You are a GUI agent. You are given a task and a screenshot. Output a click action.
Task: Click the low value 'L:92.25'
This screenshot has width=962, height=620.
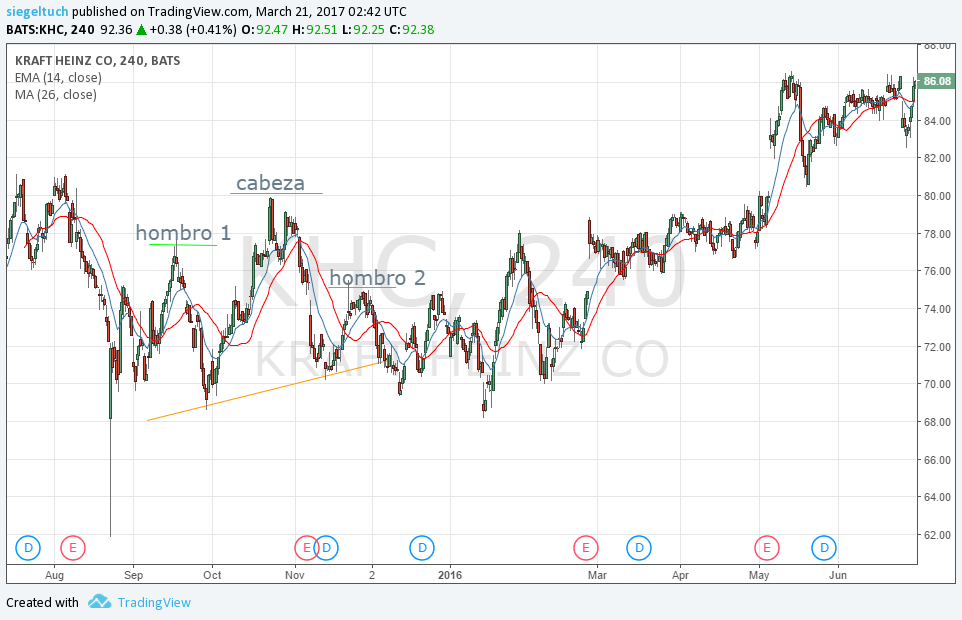click(x=364, y=29)
